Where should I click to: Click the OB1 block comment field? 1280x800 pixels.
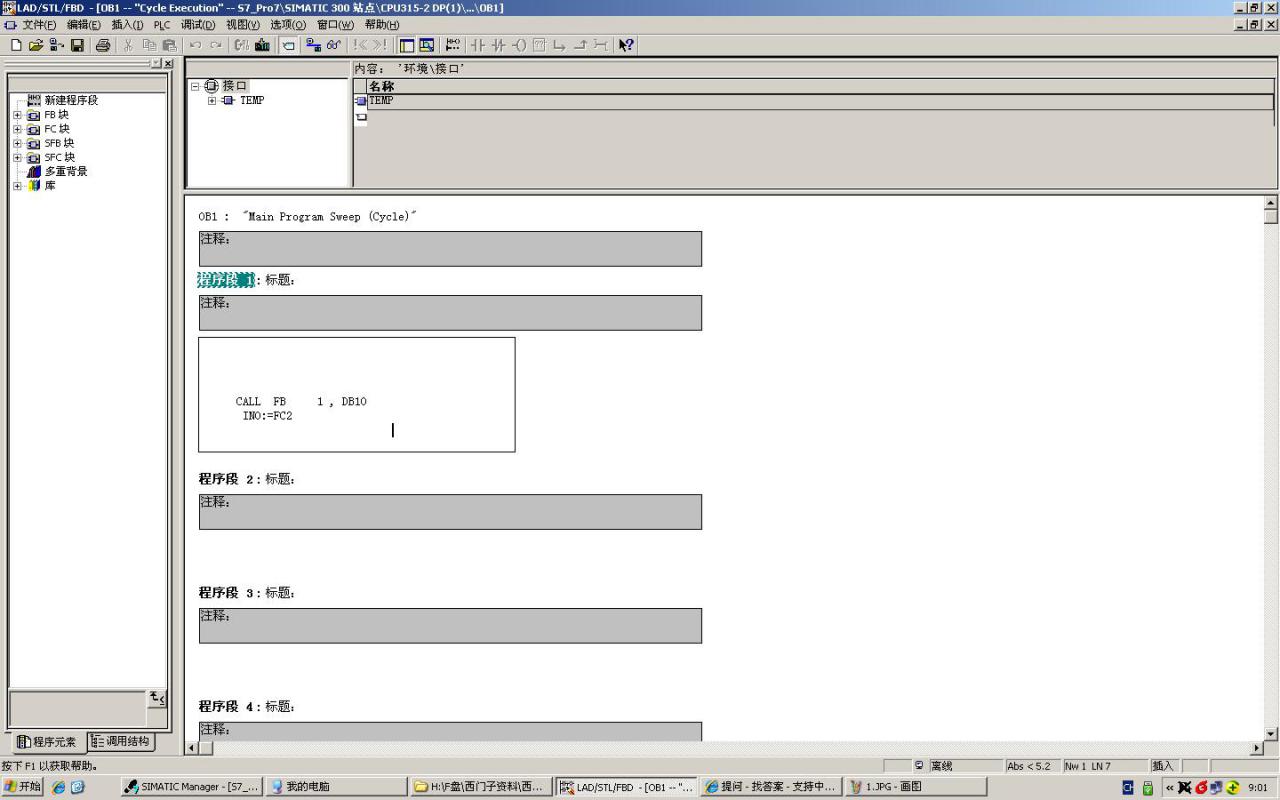[450, 249]
